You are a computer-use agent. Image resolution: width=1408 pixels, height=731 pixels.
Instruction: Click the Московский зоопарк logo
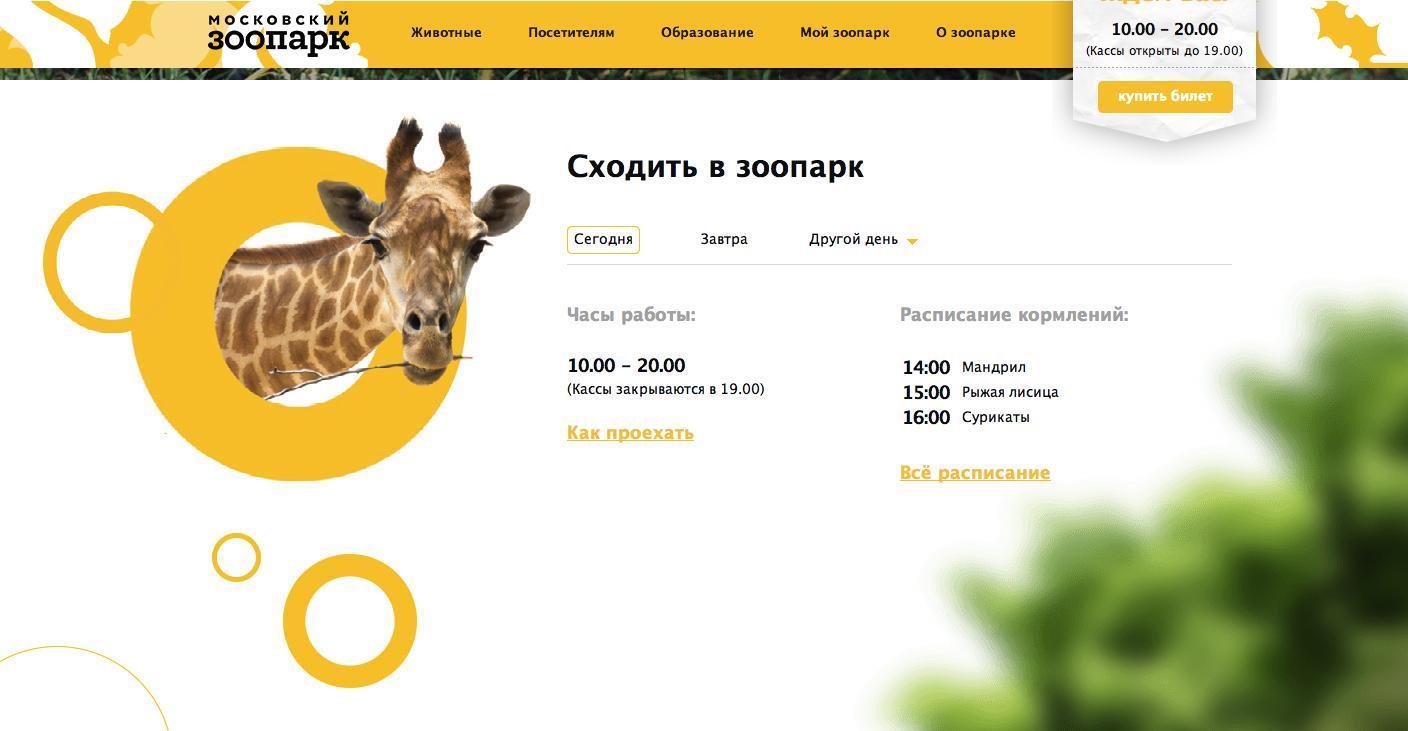(279, 33)
